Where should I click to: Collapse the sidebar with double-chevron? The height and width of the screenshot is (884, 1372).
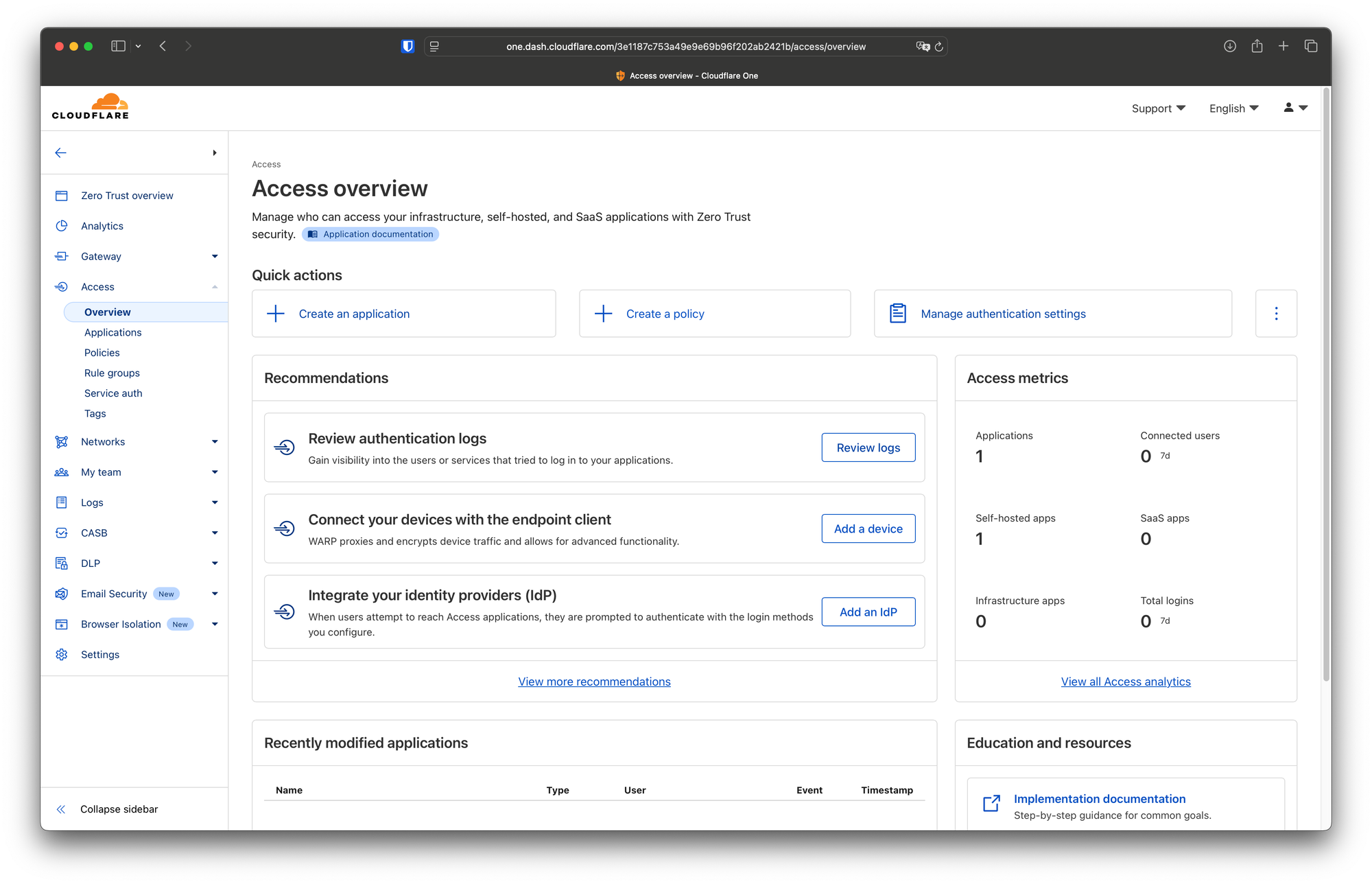[x=61, y=809]
